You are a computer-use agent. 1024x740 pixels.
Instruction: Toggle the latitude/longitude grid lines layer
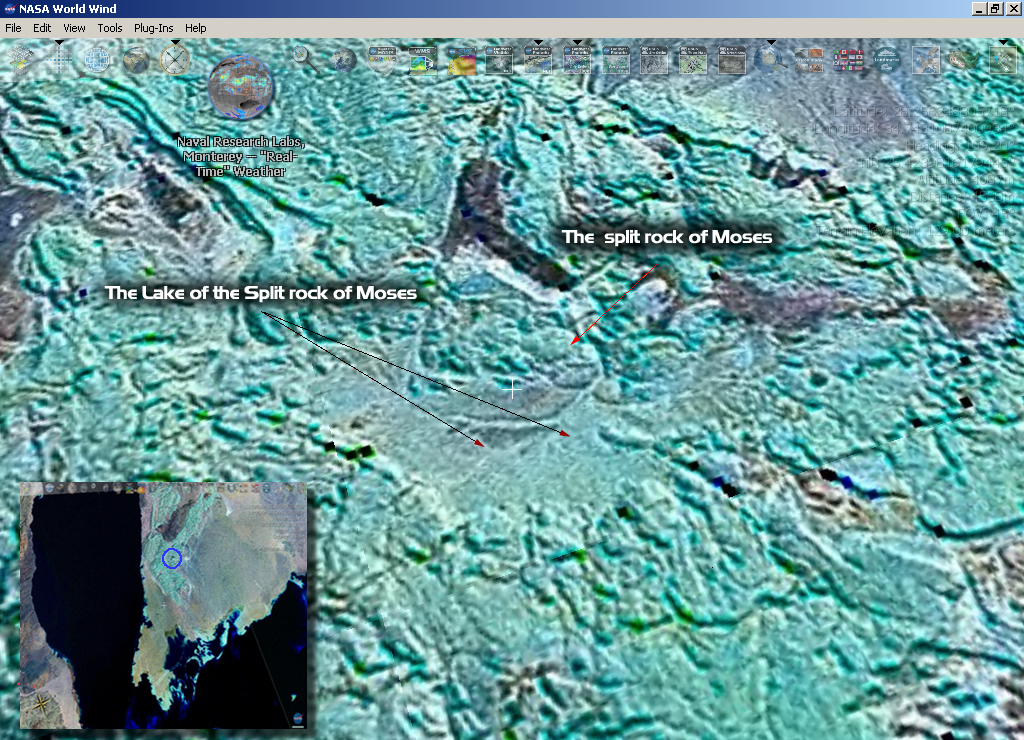point(59,59)
